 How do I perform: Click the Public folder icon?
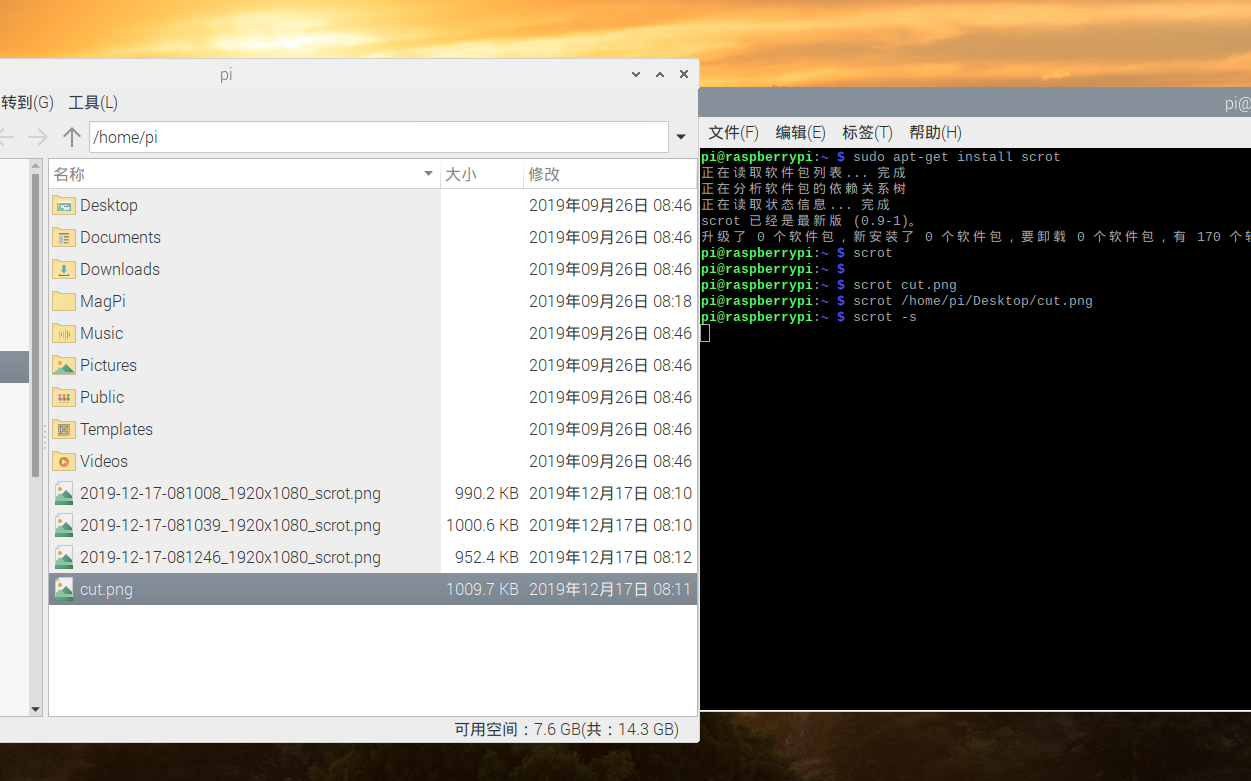coord(64,397)
